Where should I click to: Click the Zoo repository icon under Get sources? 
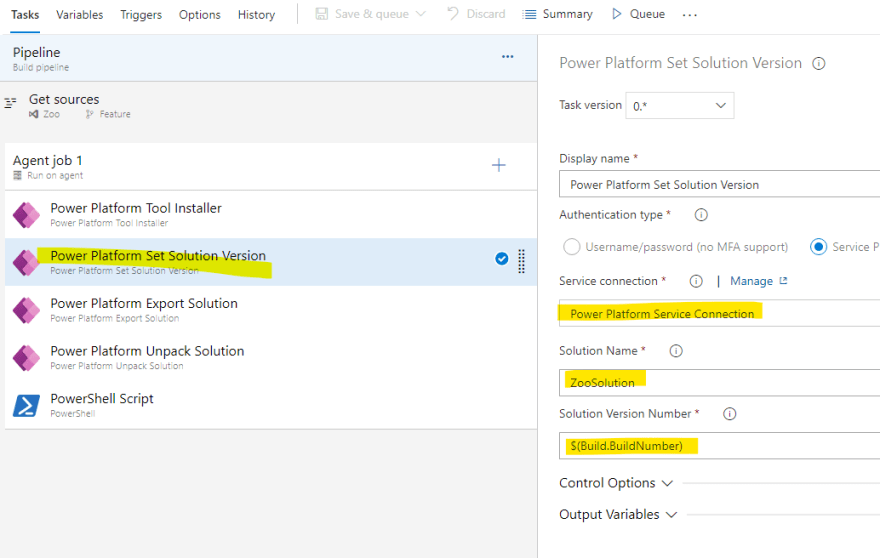tap(34, 114)
